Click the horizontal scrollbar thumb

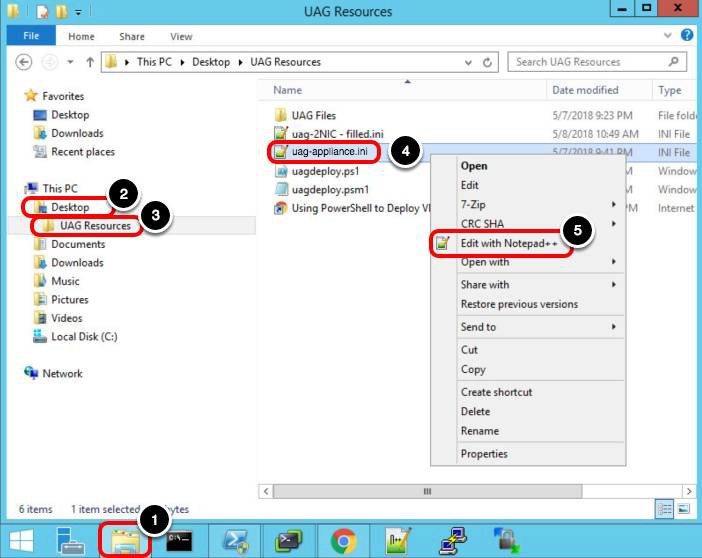428,491
